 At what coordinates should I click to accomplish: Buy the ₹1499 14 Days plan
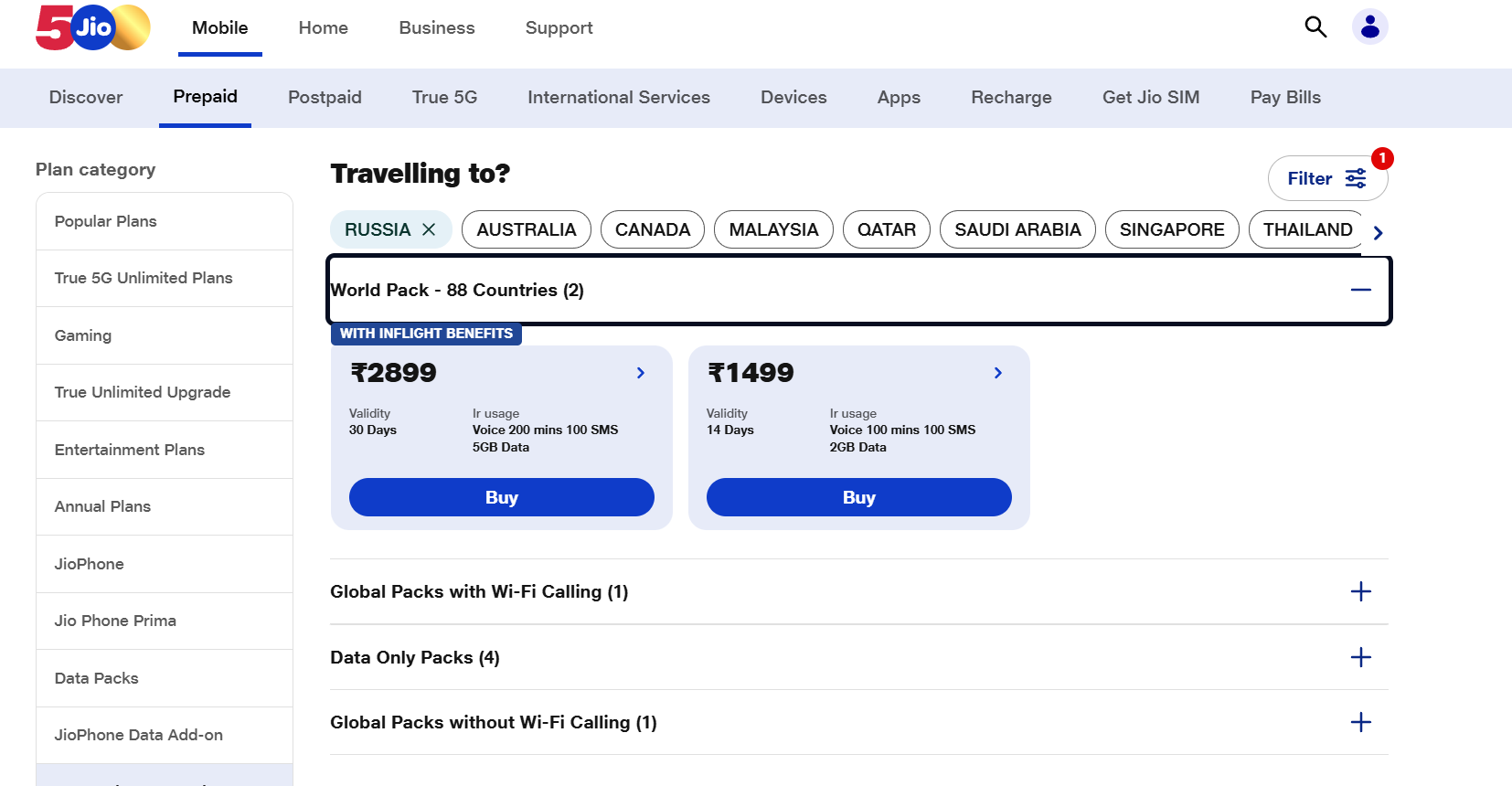click(858, 497)
